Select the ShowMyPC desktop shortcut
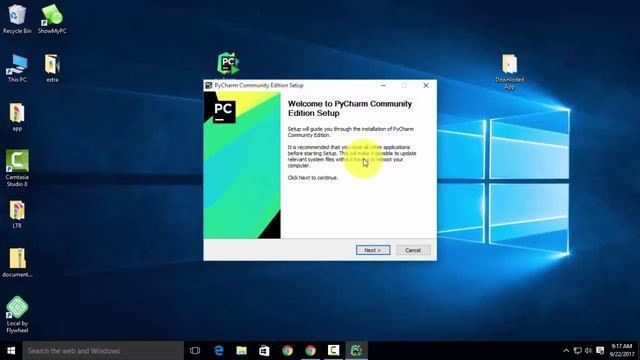640x360 pixels. pos(52,19)
